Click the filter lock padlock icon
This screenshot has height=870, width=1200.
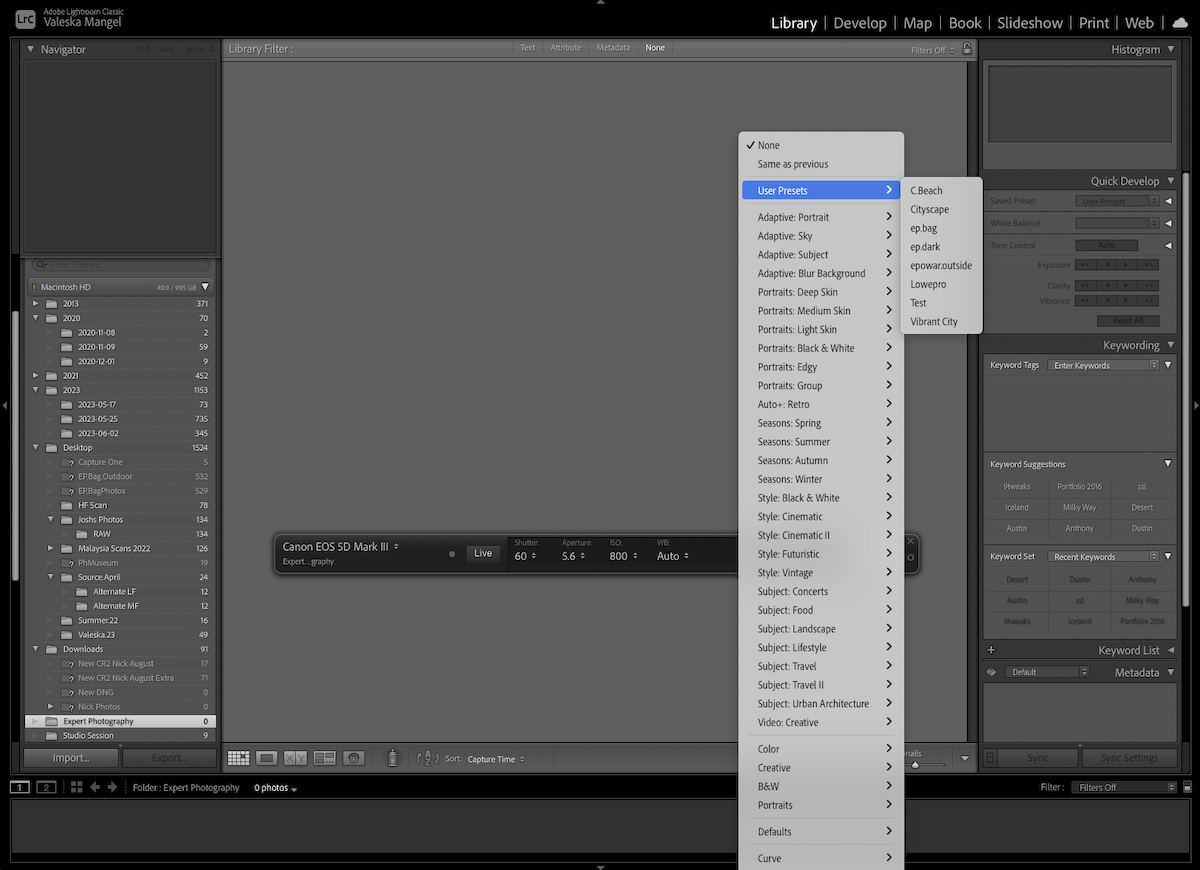click(966, 47)
